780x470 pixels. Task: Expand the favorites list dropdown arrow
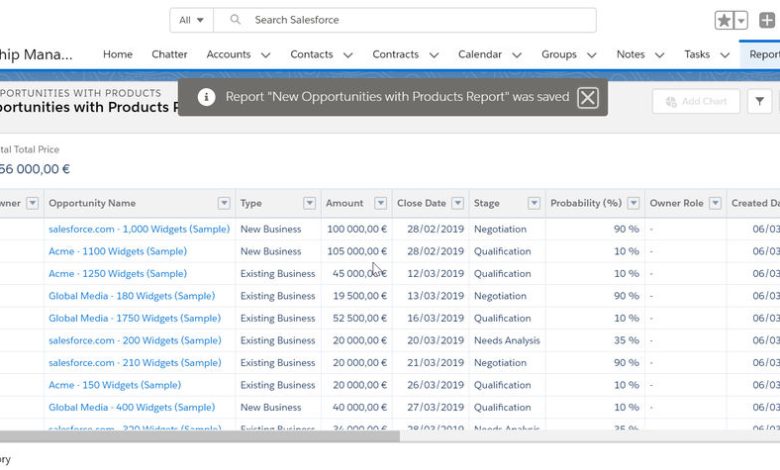(x=741, y=20)
